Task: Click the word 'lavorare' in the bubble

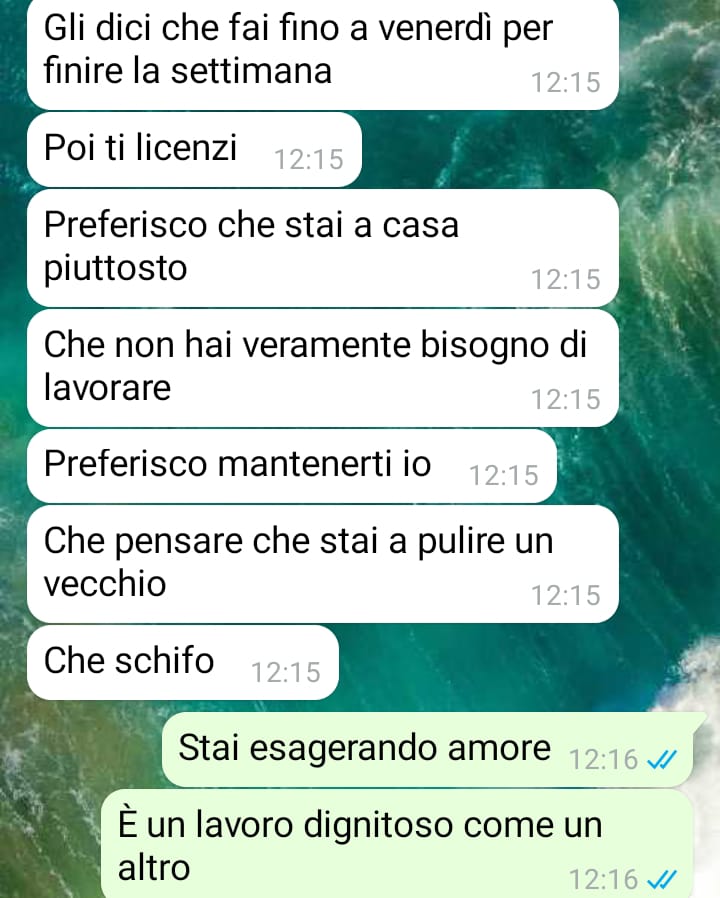Action: 107,388
